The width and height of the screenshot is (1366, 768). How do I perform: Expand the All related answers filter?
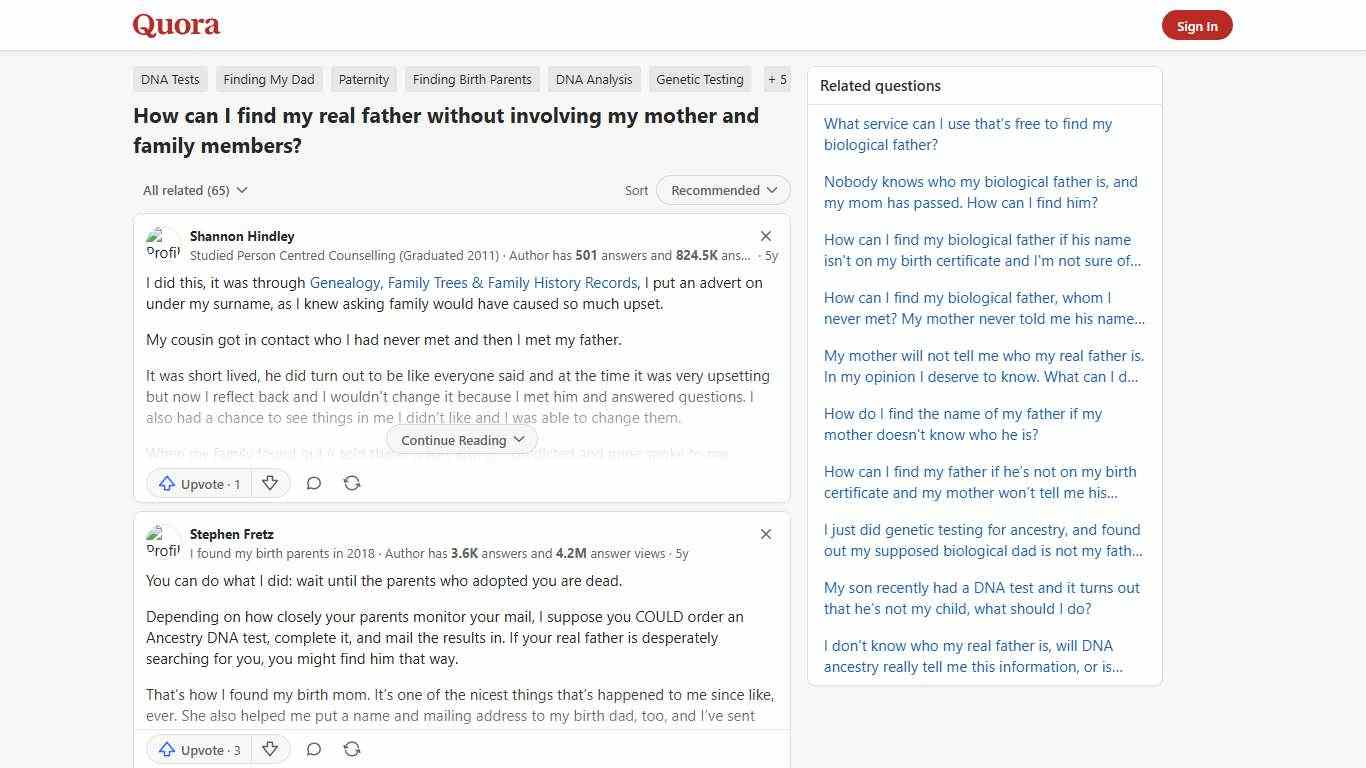pos(194,190)
